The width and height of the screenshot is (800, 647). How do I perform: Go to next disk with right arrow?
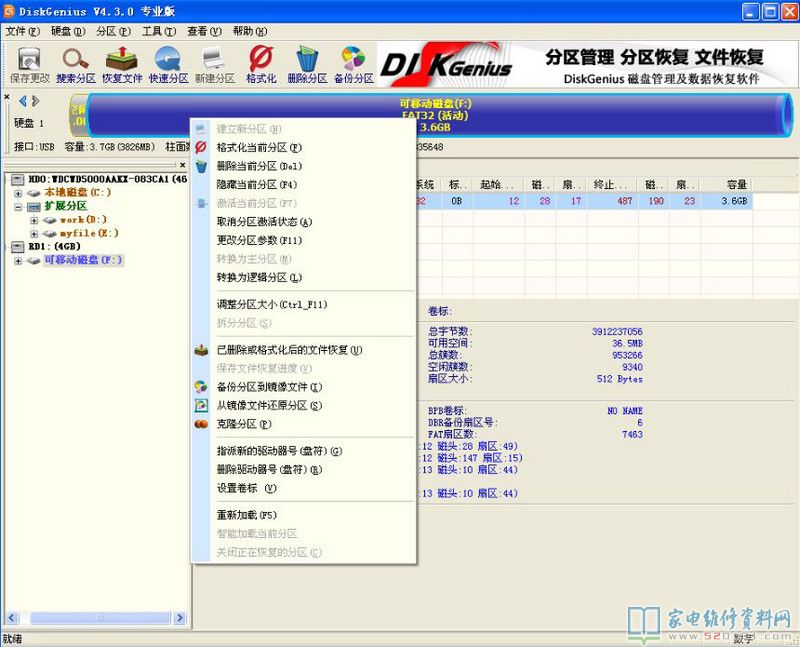click(35, 101)
